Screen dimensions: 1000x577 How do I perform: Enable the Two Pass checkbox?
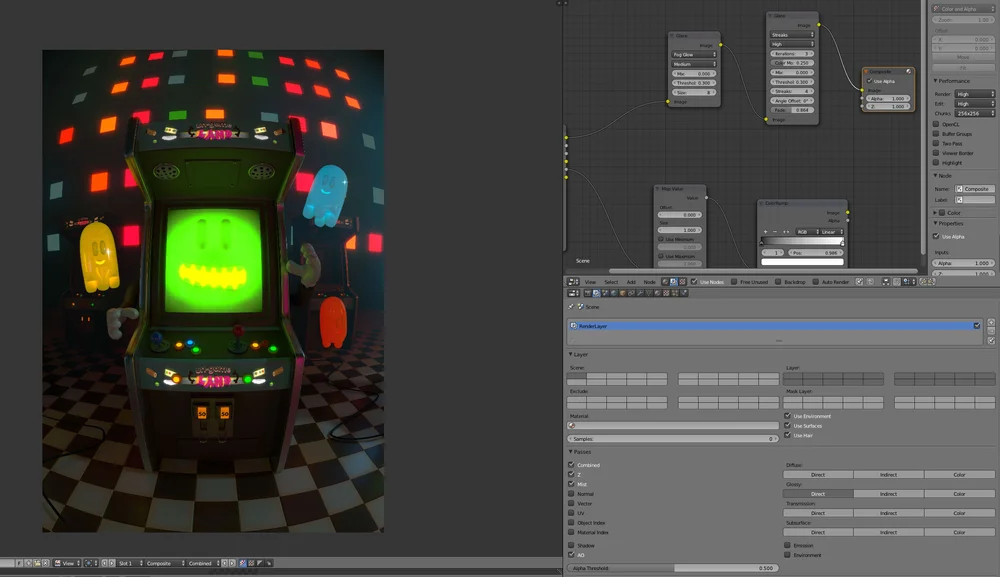936,143
